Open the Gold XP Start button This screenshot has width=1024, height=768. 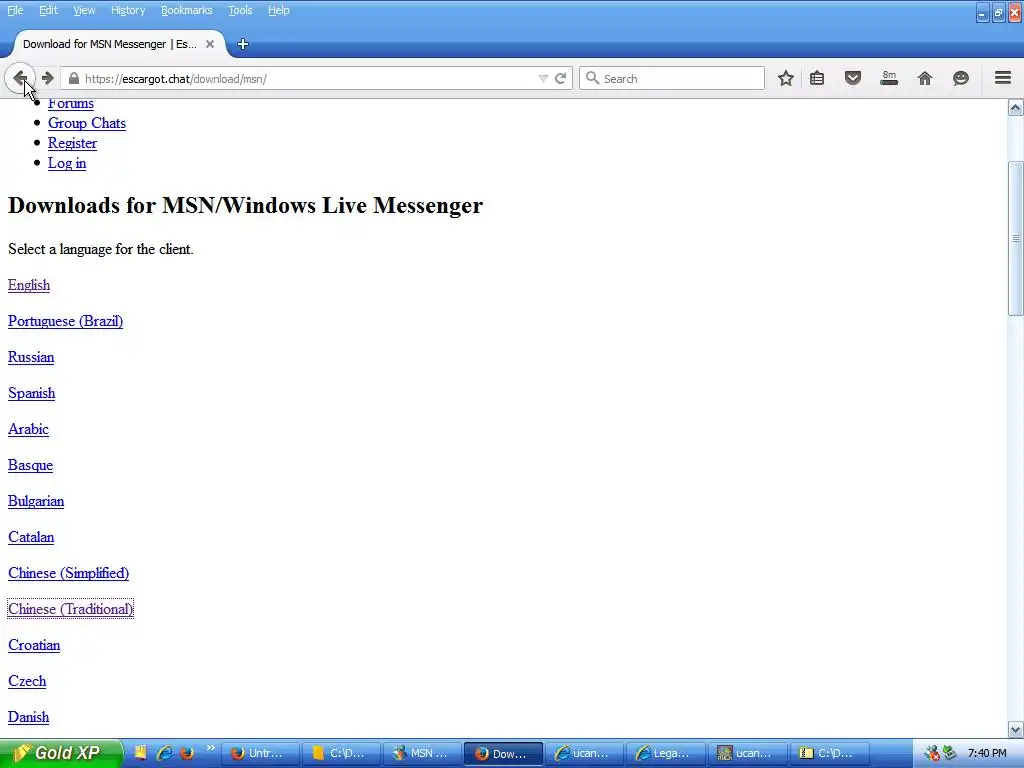coord(61,753)
